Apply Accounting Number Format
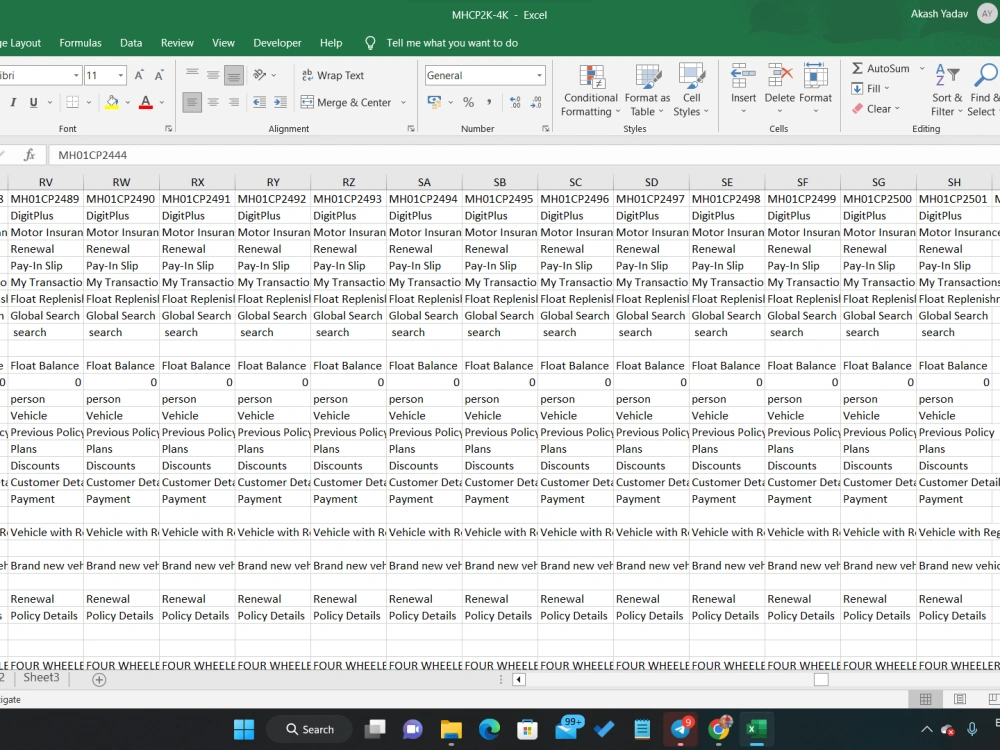 coord(434,102)
